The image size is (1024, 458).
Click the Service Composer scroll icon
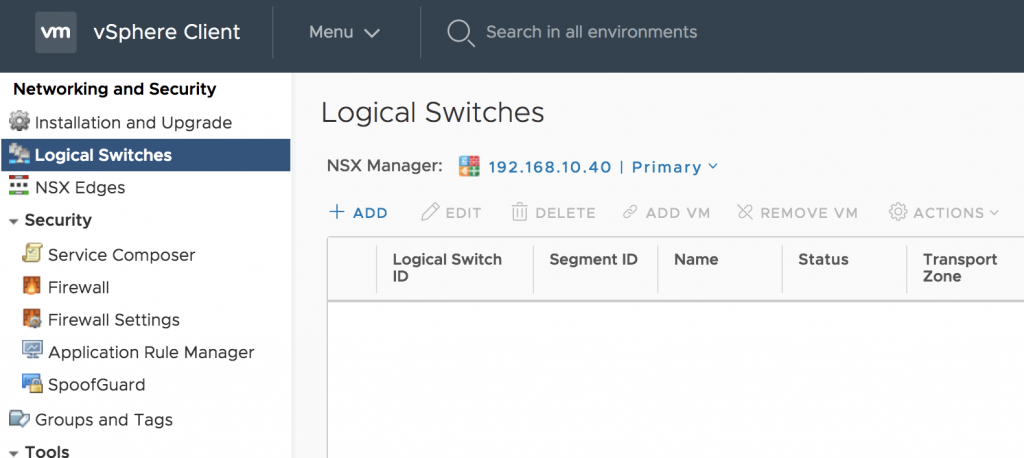[x=32, y=254]
